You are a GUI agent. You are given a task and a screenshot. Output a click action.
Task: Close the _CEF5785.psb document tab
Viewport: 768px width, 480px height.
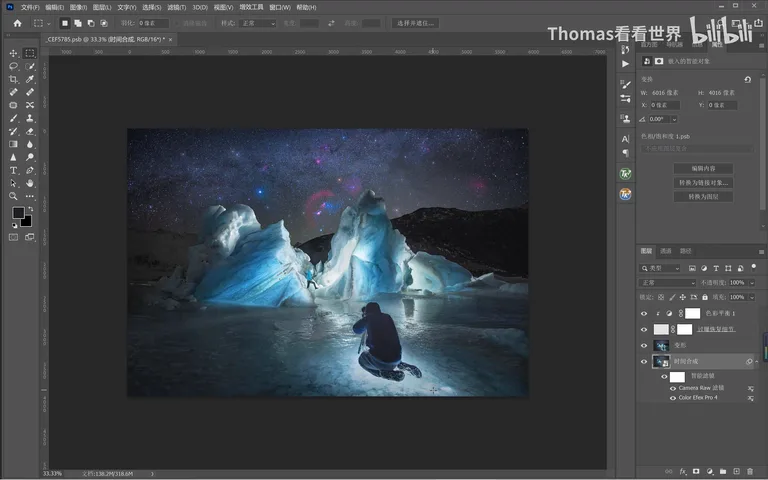pyautogui.click(x=170, y=39)
